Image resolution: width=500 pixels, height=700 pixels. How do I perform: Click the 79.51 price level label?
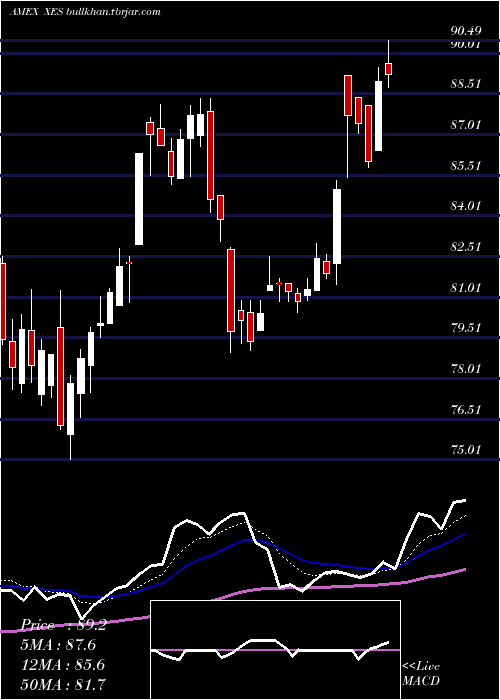tap(466, 328)
